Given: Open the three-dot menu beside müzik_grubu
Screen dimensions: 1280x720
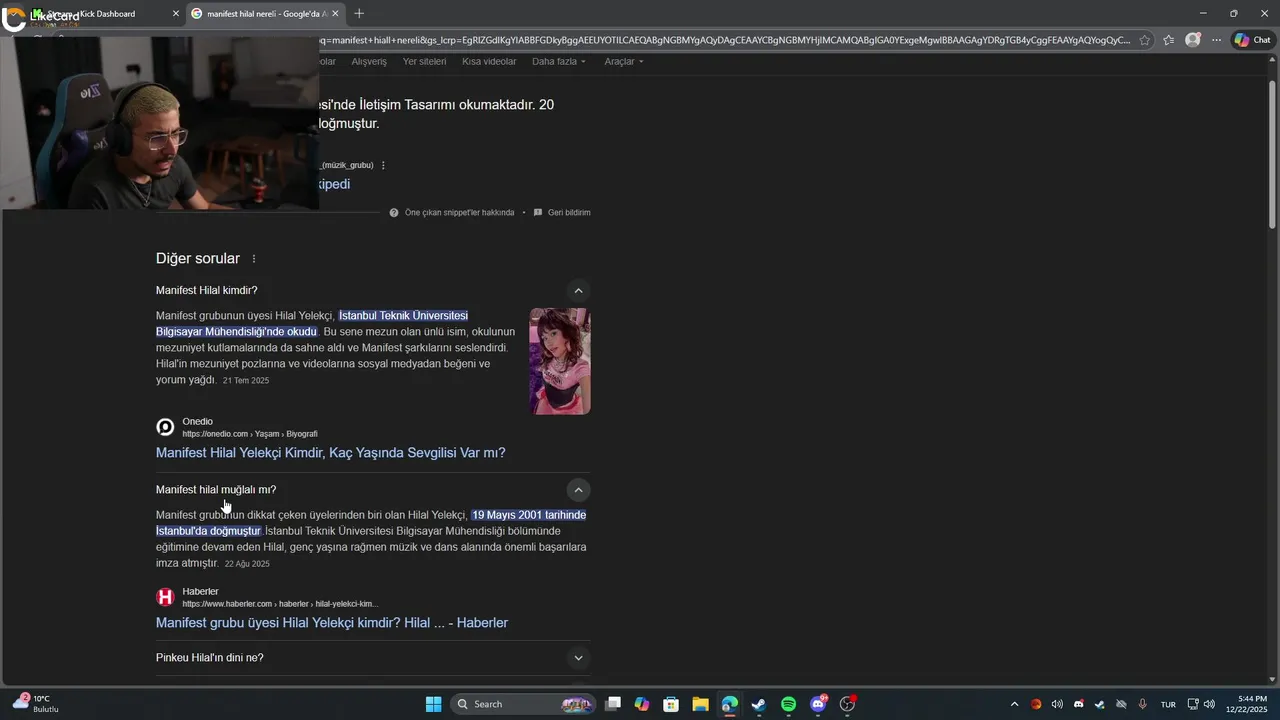Looking at the screenshot, I should click(x=383, y=165).
